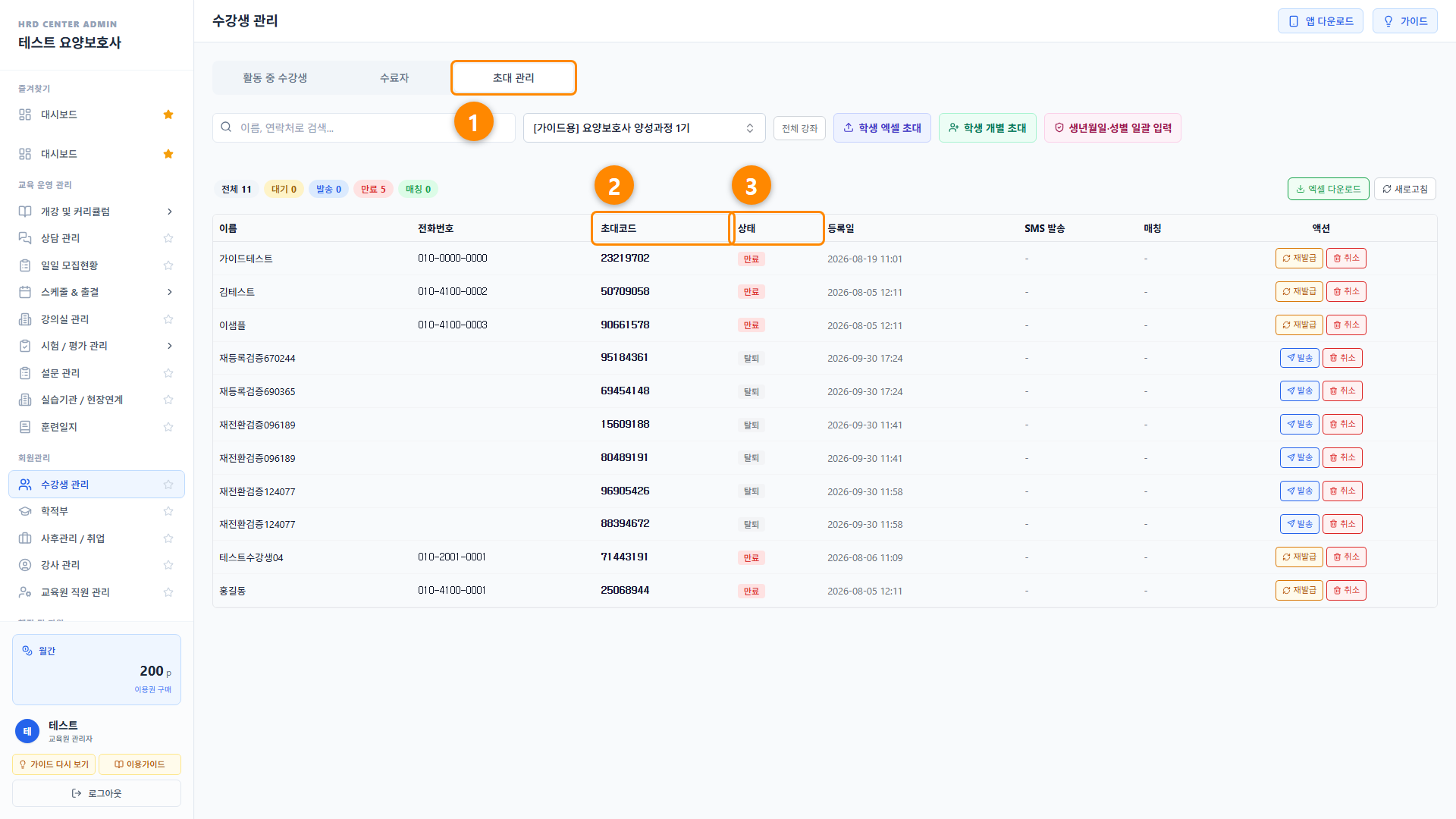This screenshot has height=819, width=1456.
Task: Click 학생 엑셀 초대 button
Action: pos(882,128)
